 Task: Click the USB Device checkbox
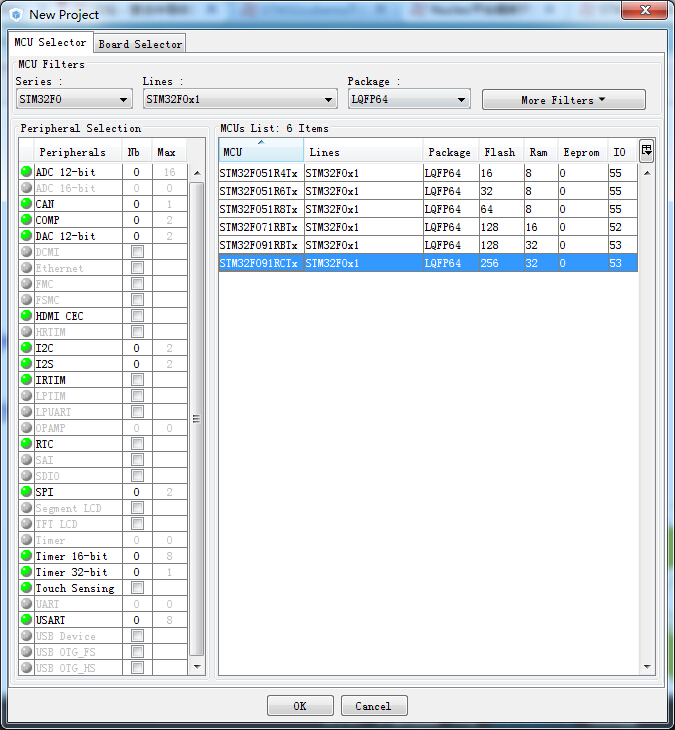(x=137, y=635)
